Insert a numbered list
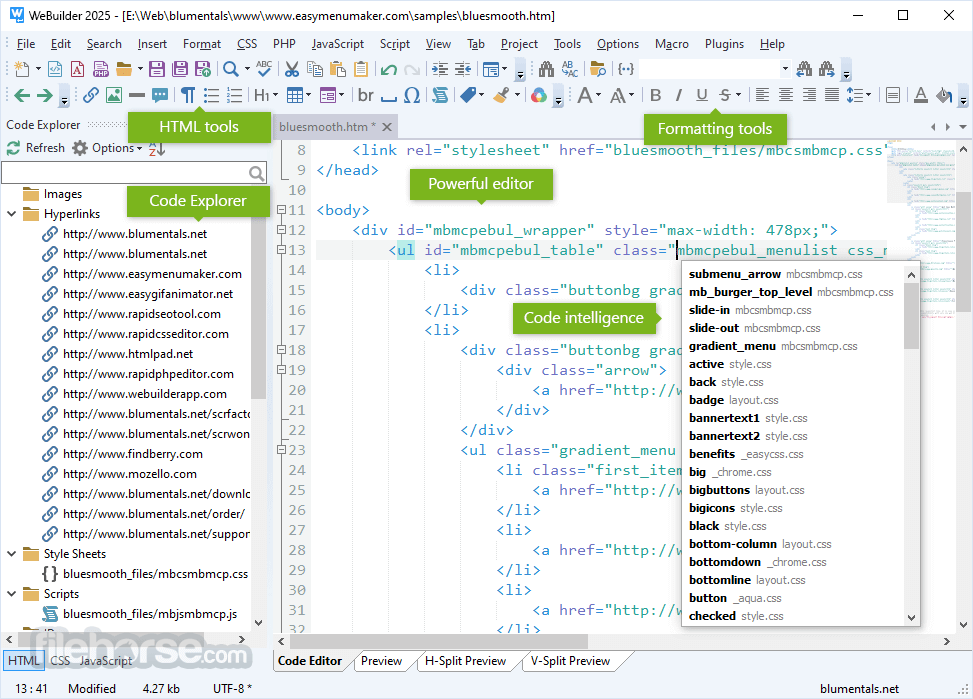The image size is (973, 699). 234,96
